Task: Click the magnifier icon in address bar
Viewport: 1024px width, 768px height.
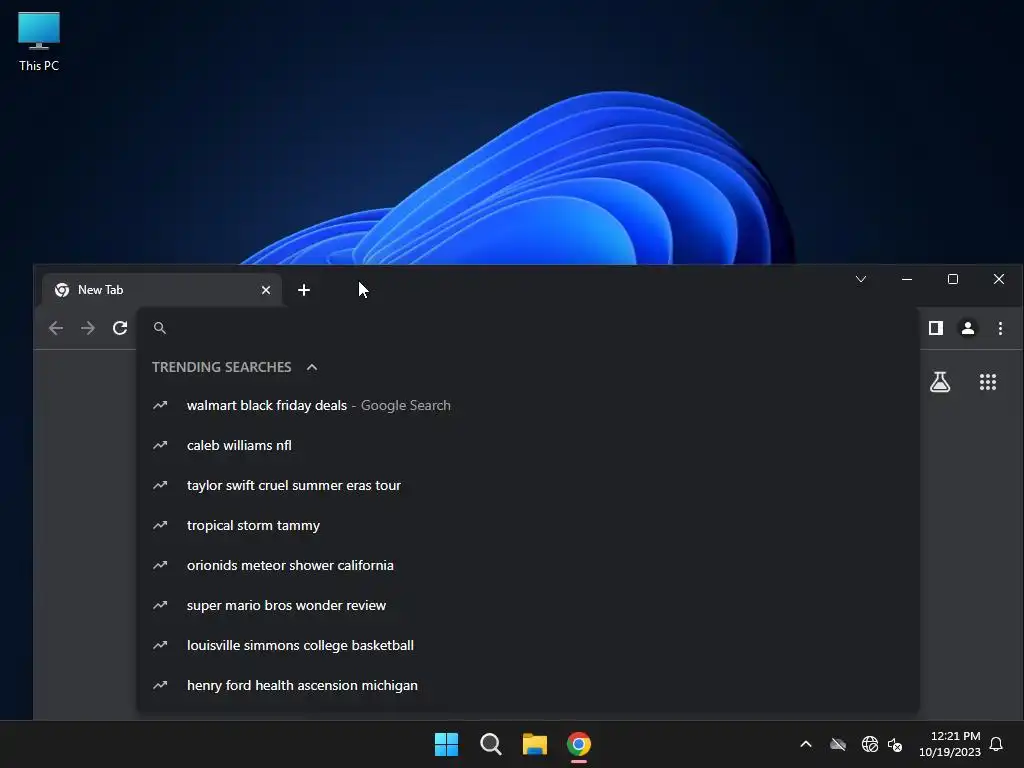Action: [159, 328]
